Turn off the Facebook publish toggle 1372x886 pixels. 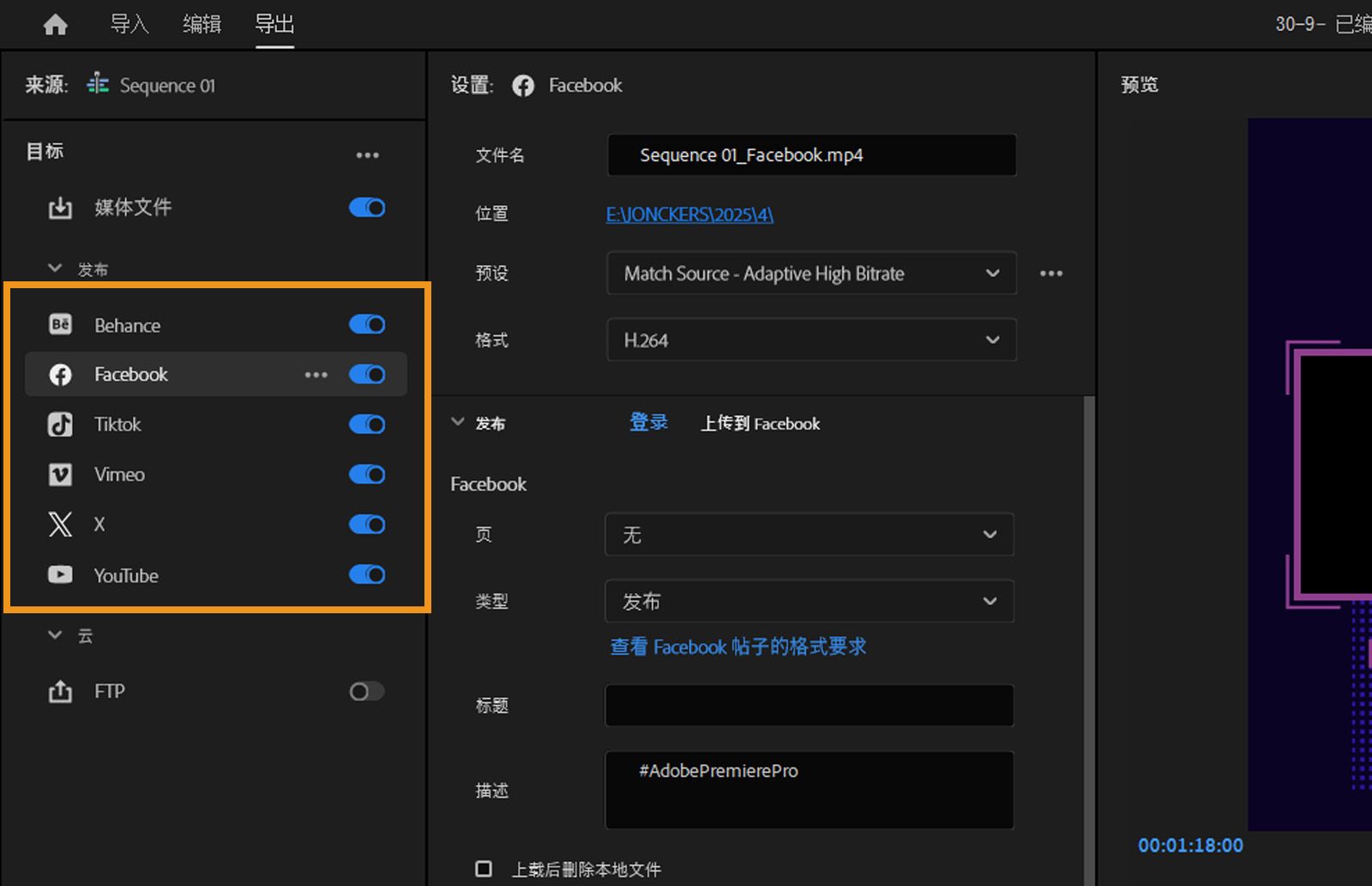tap(367, 374)
